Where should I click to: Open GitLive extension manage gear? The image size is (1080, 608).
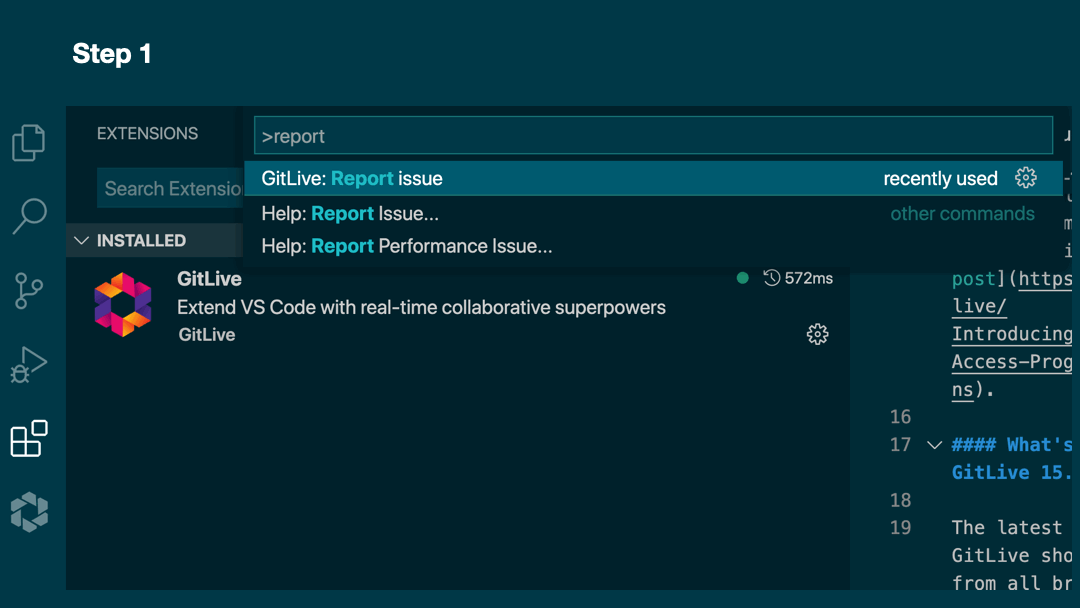(818, 334)
